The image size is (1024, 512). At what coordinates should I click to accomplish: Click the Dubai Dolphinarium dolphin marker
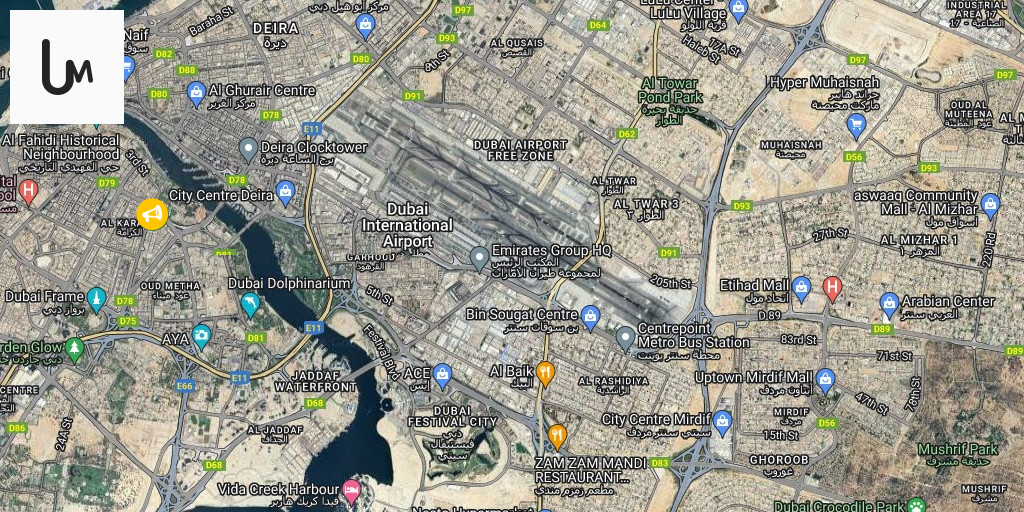250,304
